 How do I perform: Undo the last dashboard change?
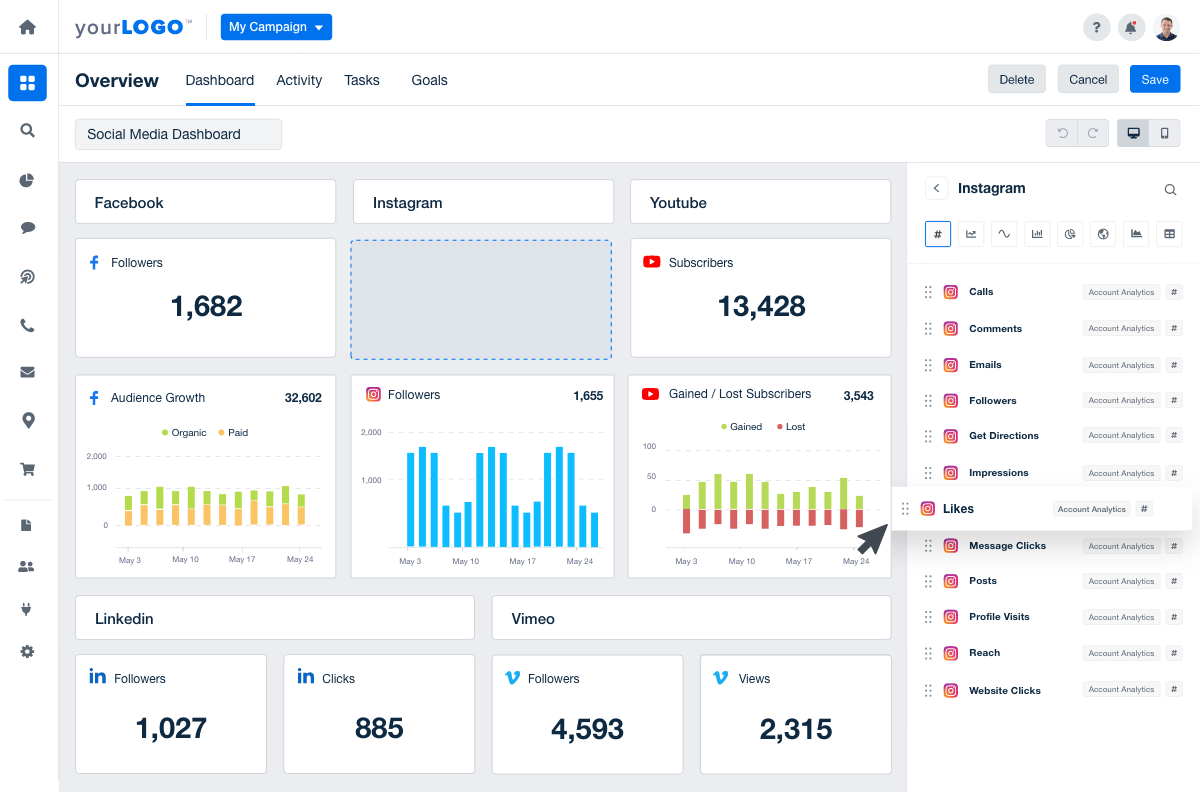(1063, 133)
